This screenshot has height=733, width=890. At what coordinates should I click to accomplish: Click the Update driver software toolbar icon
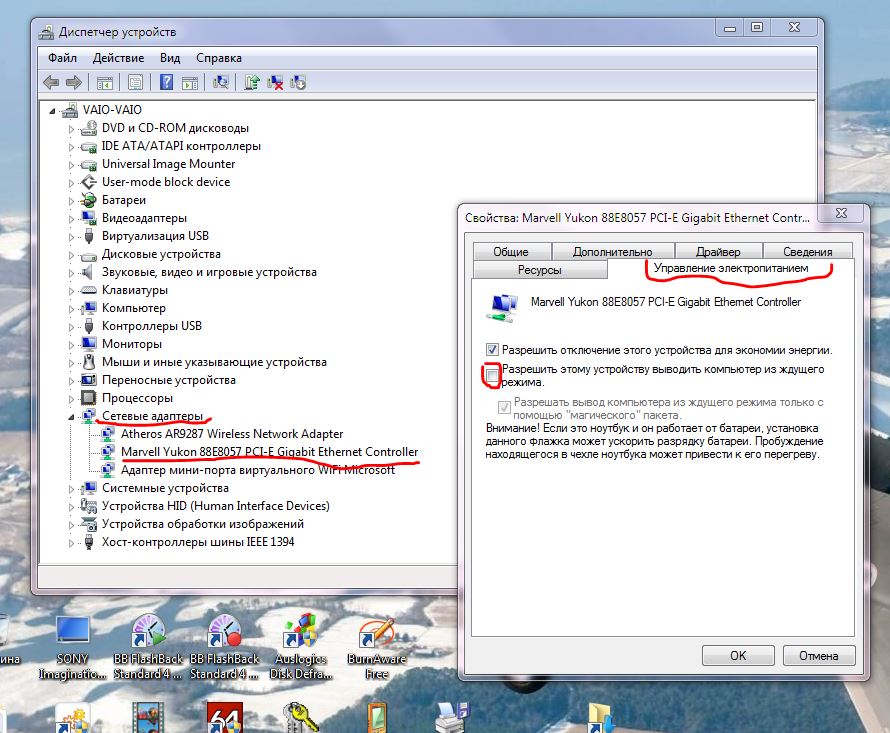point(252,82)
